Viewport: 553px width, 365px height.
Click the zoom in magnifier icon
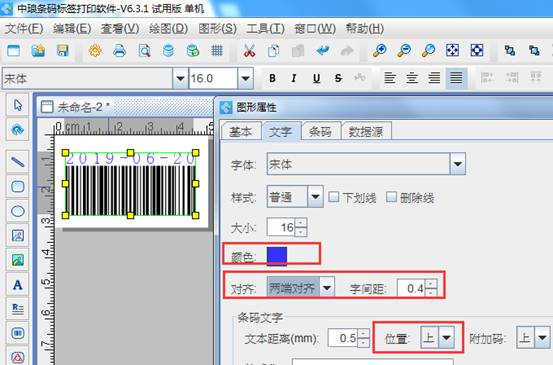pos(379,51)
